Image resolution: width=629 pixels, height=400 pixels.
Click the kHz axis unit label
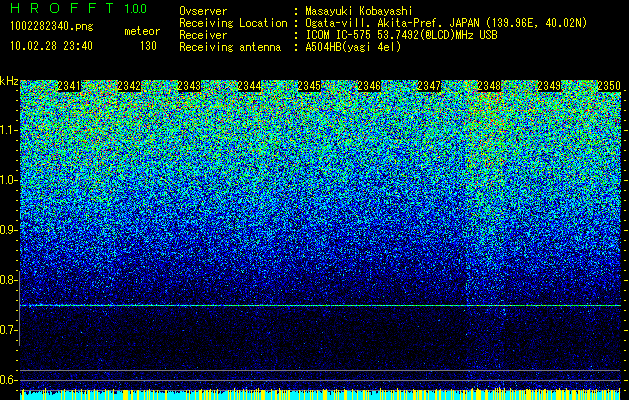pos(9,81)
